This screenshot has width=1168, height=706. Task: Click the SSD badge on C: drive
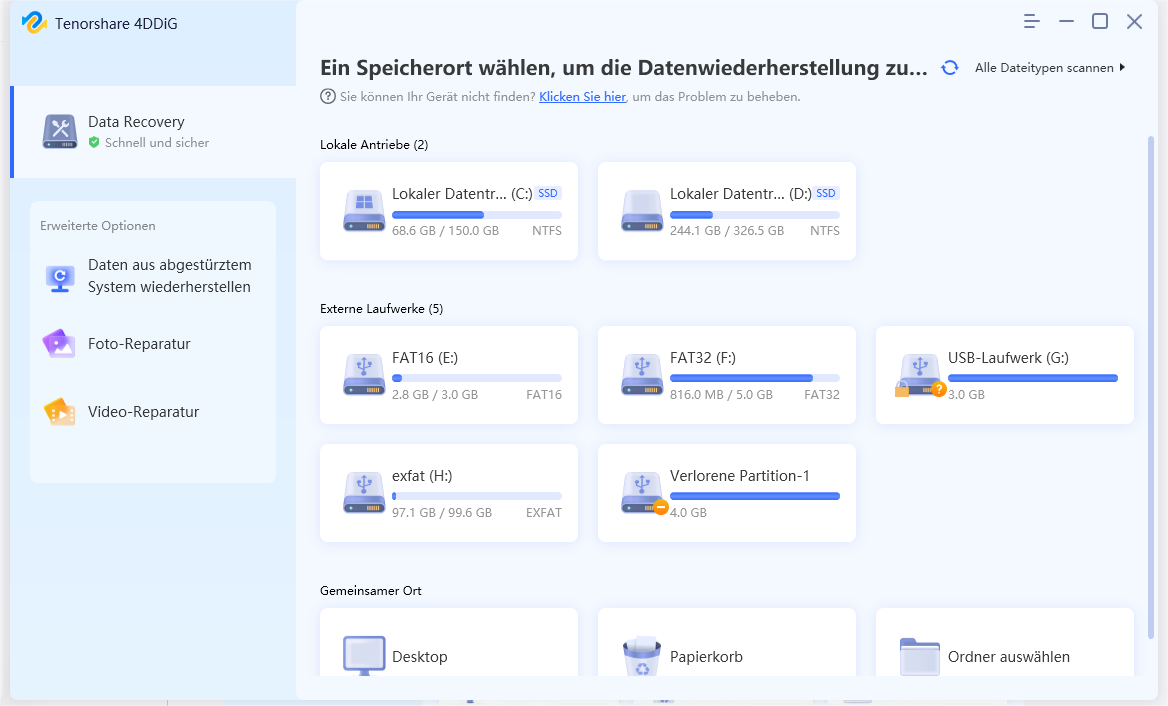click(x=548, y=193)
